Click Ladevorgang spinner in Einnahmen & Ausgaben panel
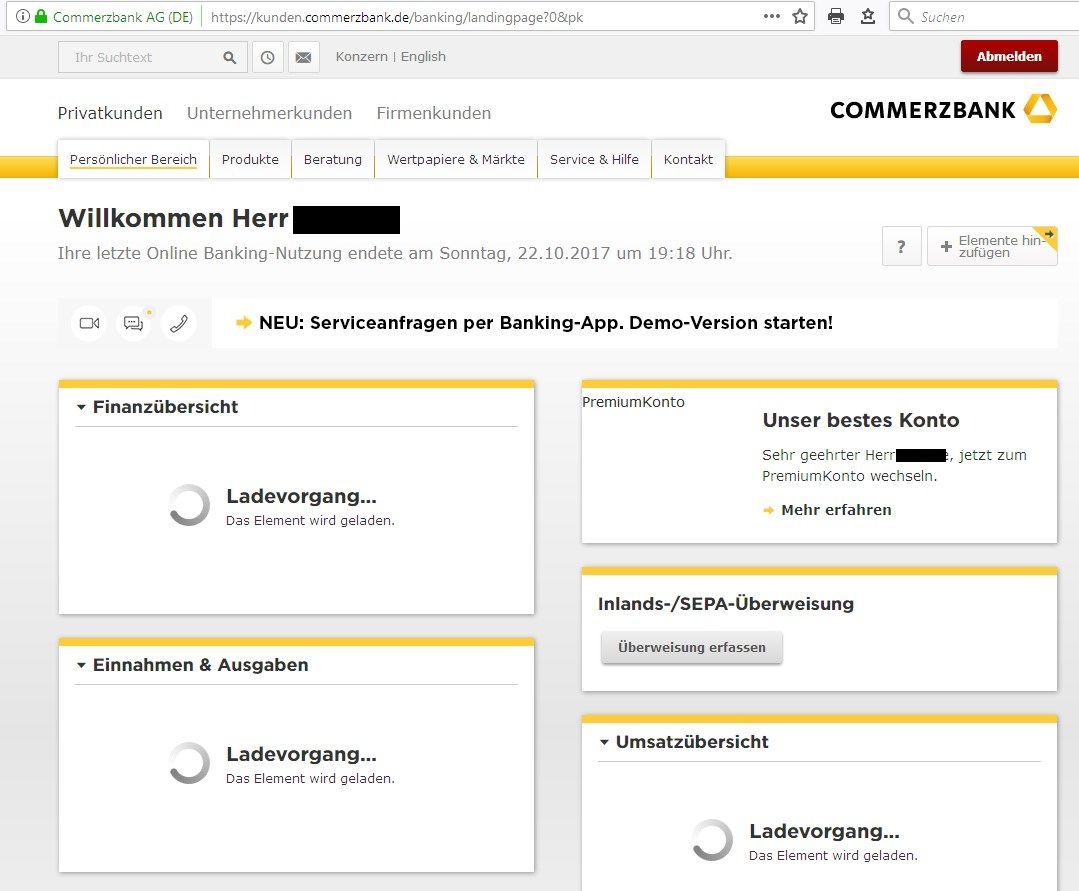1079x891 pixels. [189, 763]
